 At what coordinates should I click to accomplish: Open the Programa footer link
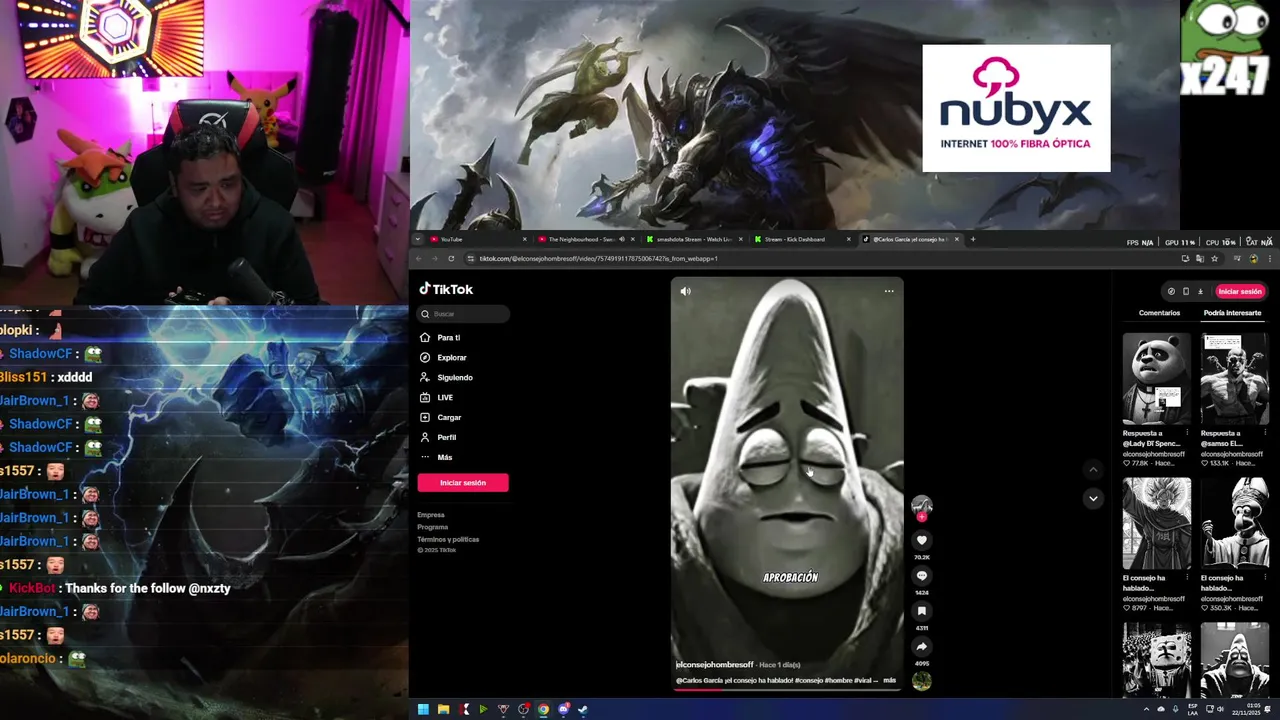(x=433, y=527)
